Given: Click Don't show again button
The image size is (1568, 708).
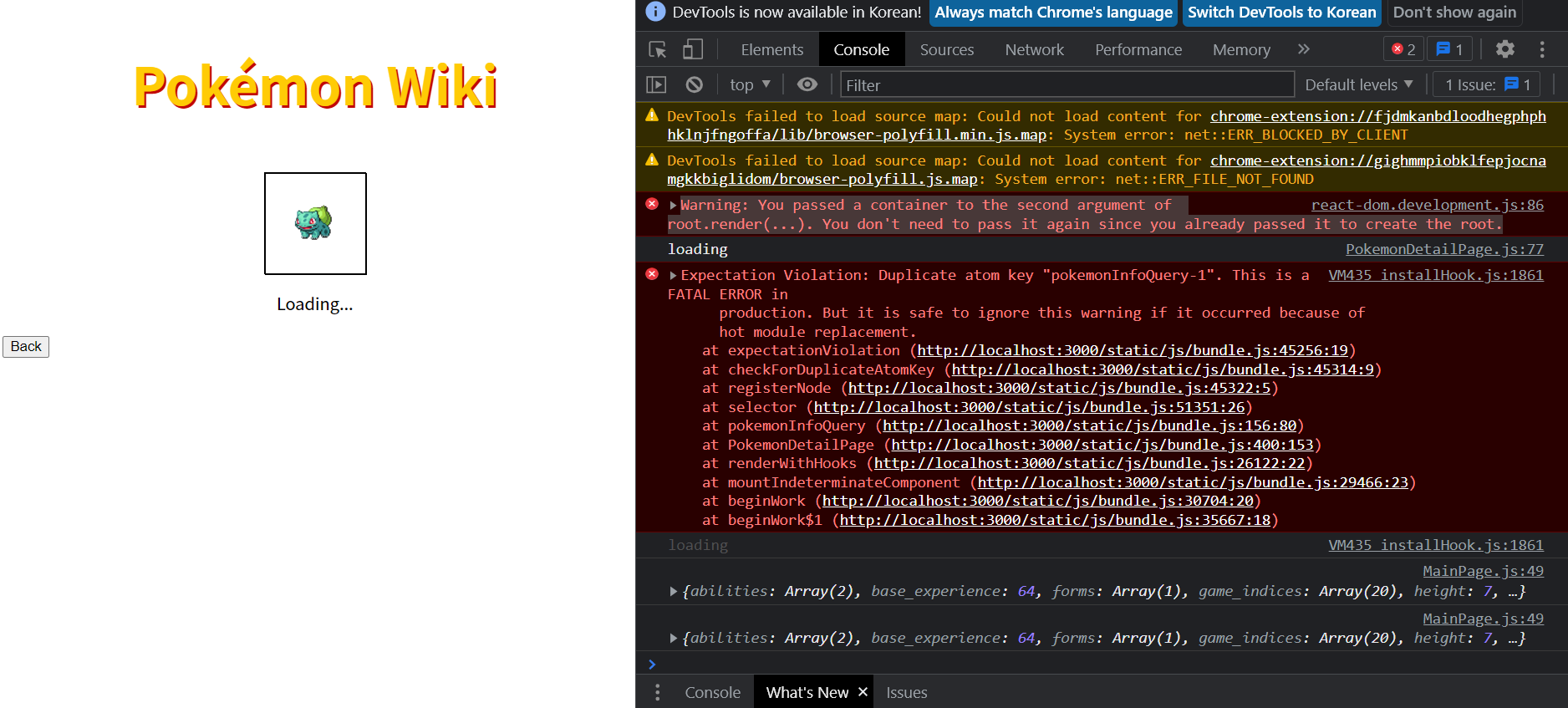Looking at the screenshot, I should click(x=1454, y=13).
